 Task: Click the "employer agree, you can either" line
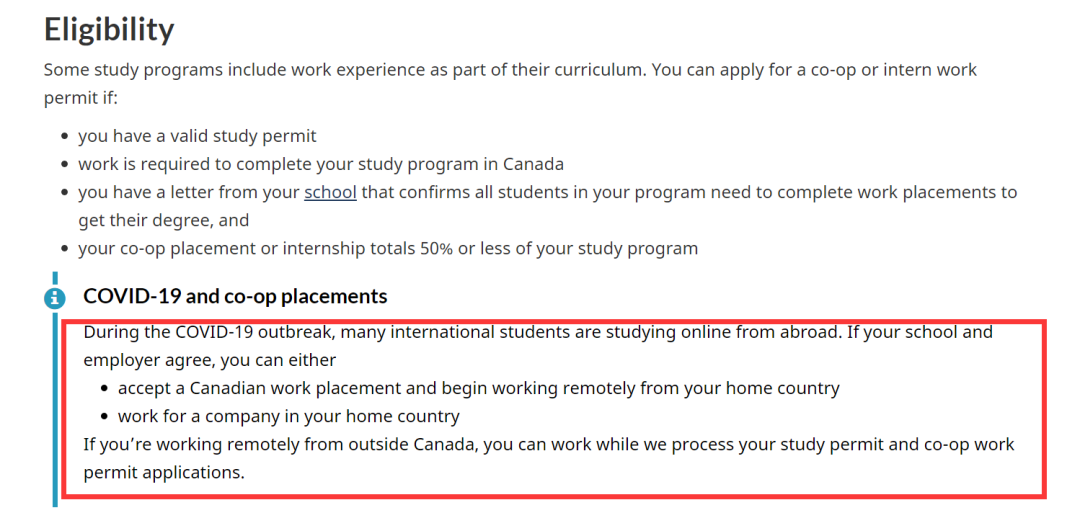(x=210, y=359)
